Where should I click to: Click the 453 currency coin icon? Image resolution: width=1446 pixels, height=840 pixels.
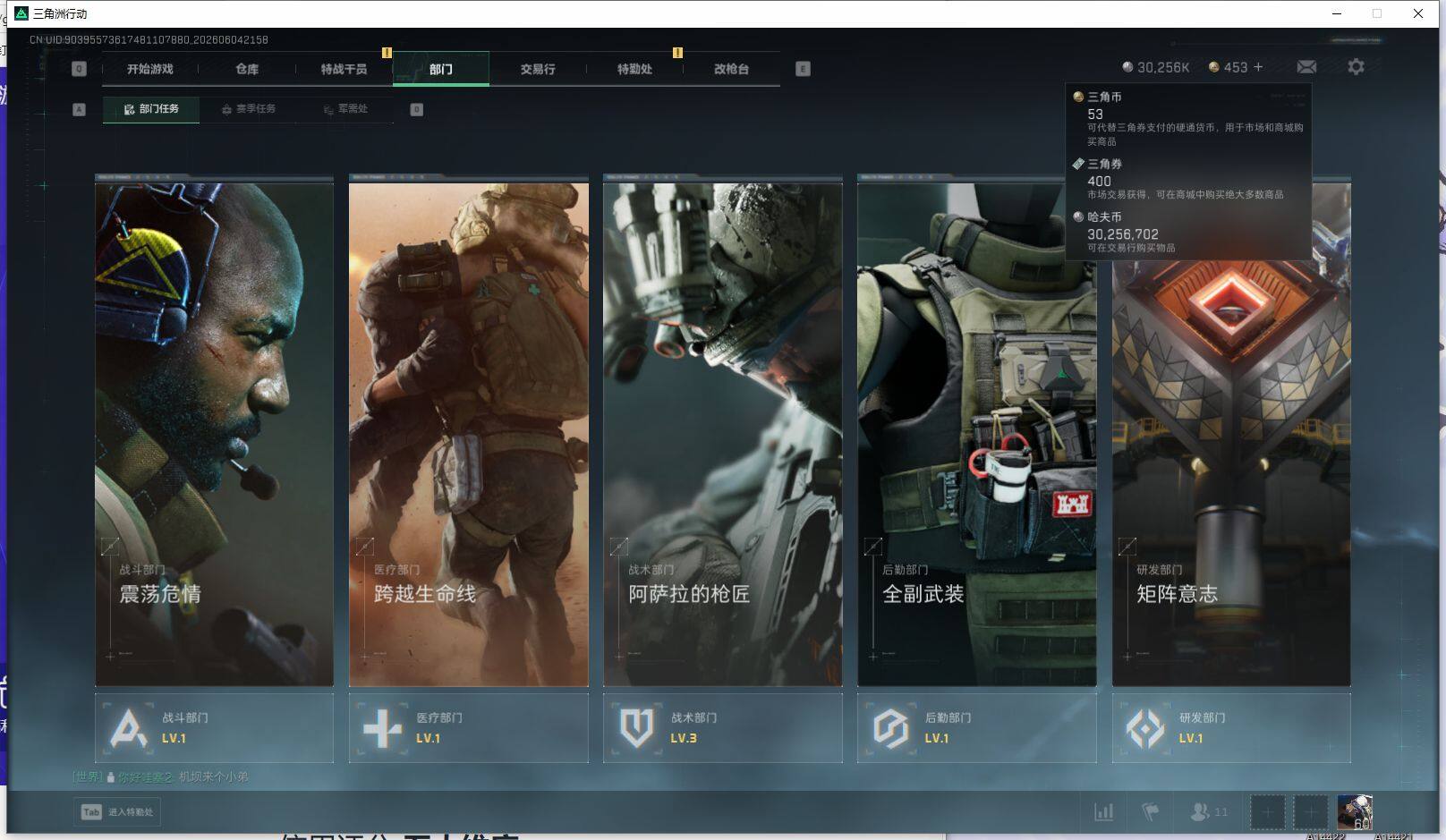pyautogui.click(x=1214, y=67)
